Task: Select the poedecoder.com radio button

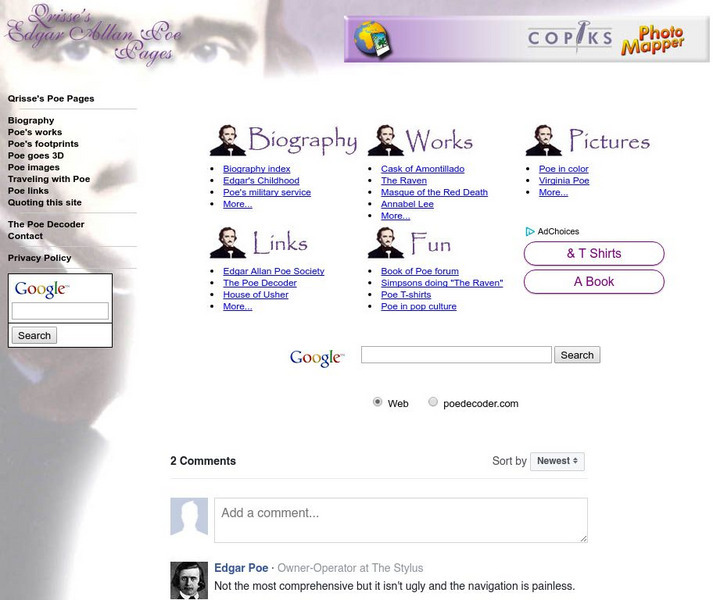Action: [433, 402]
